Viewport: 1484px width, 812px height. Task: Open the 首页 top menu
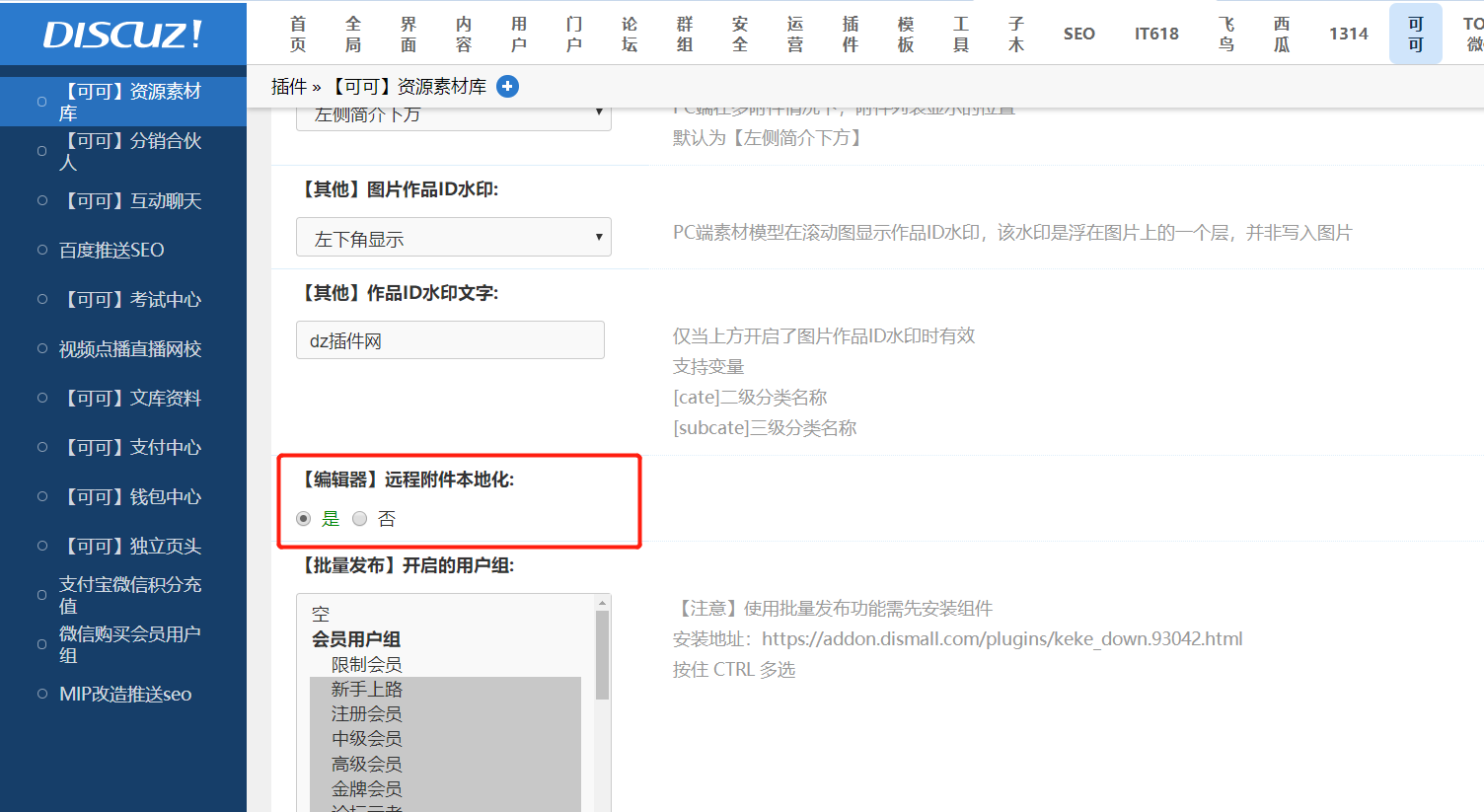(298, 34)
